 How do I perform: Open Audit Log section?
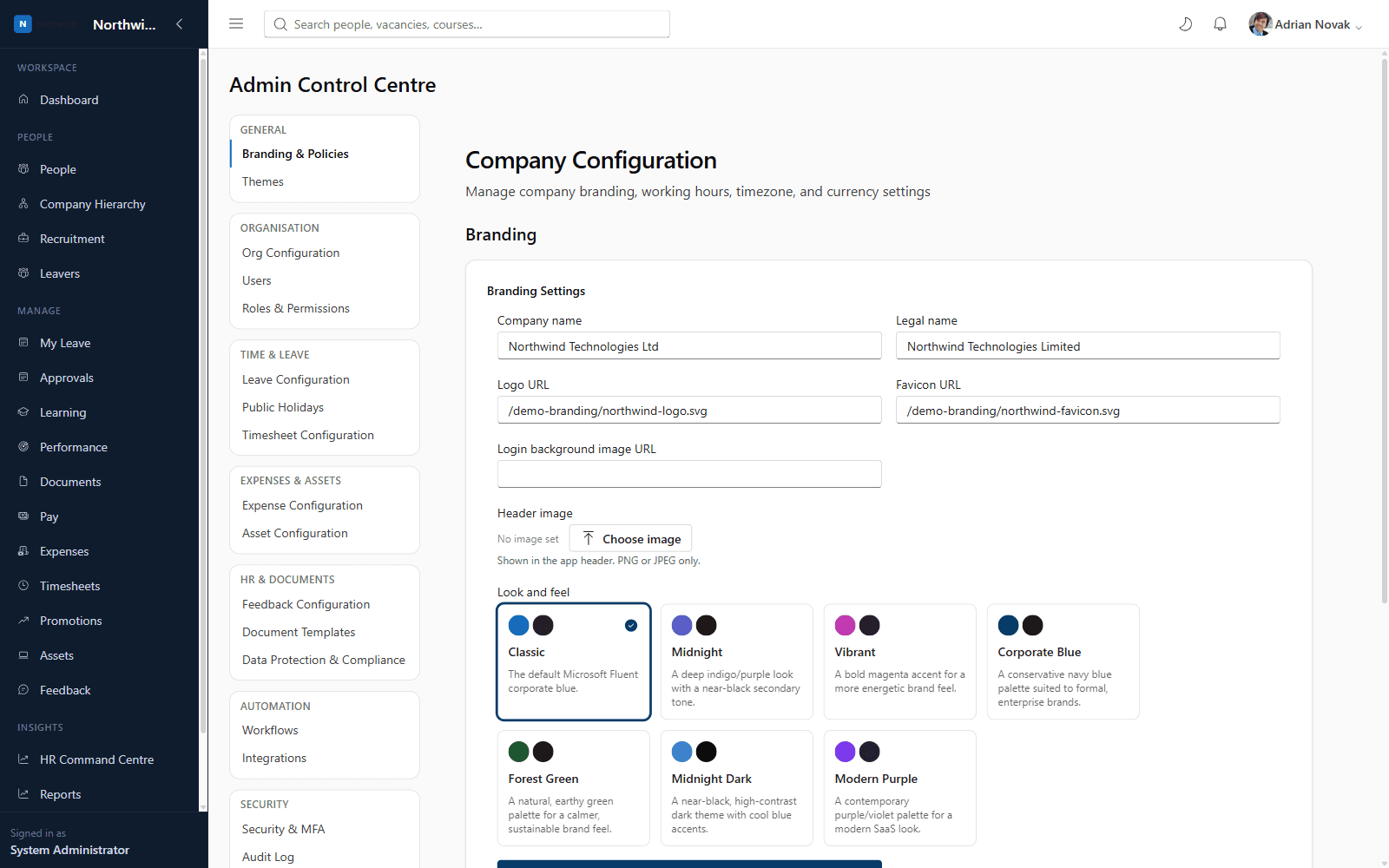325,857
